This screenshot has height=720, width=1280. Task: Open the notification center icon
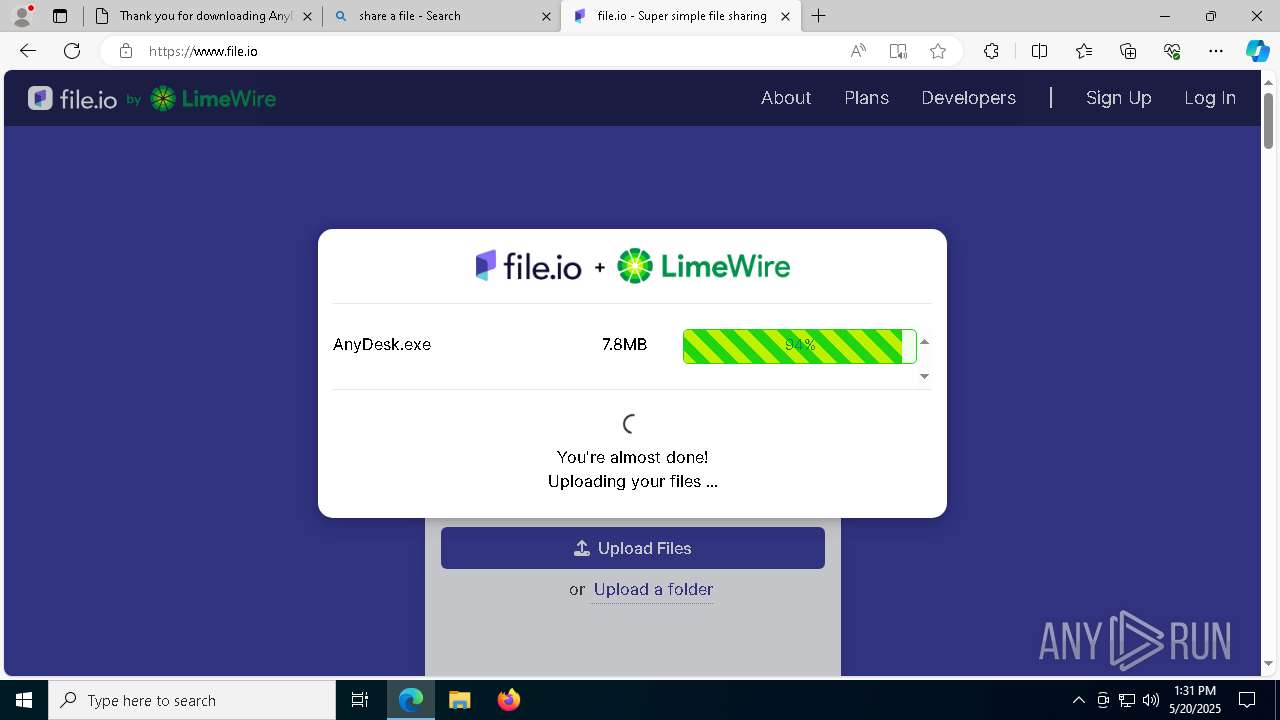pyautogui.click(x=1247, y=700)
